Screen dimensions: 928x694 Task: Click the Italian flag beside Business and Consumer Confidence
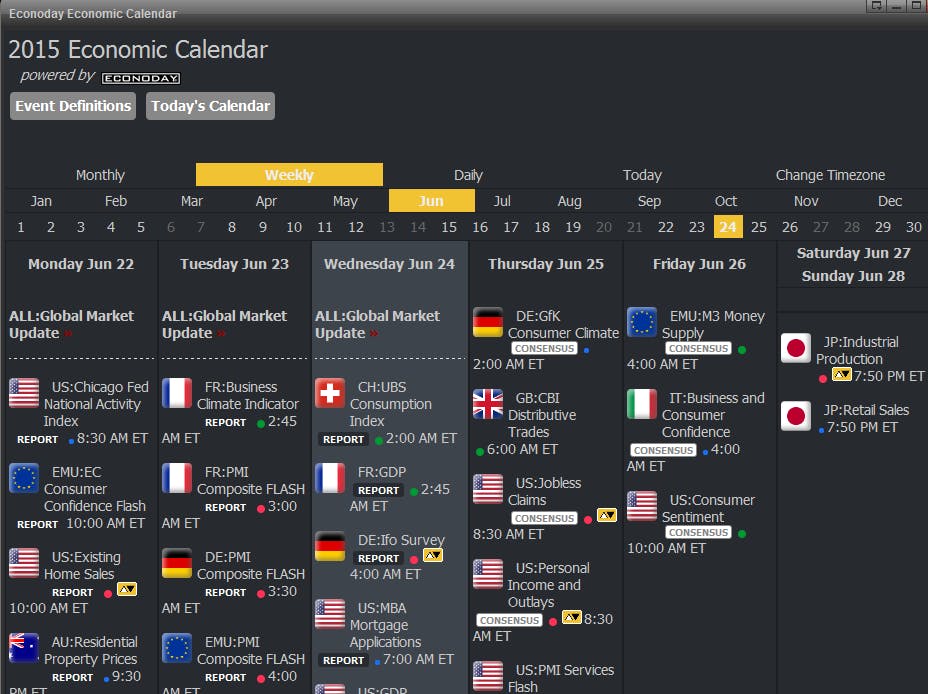pos(642,404)
